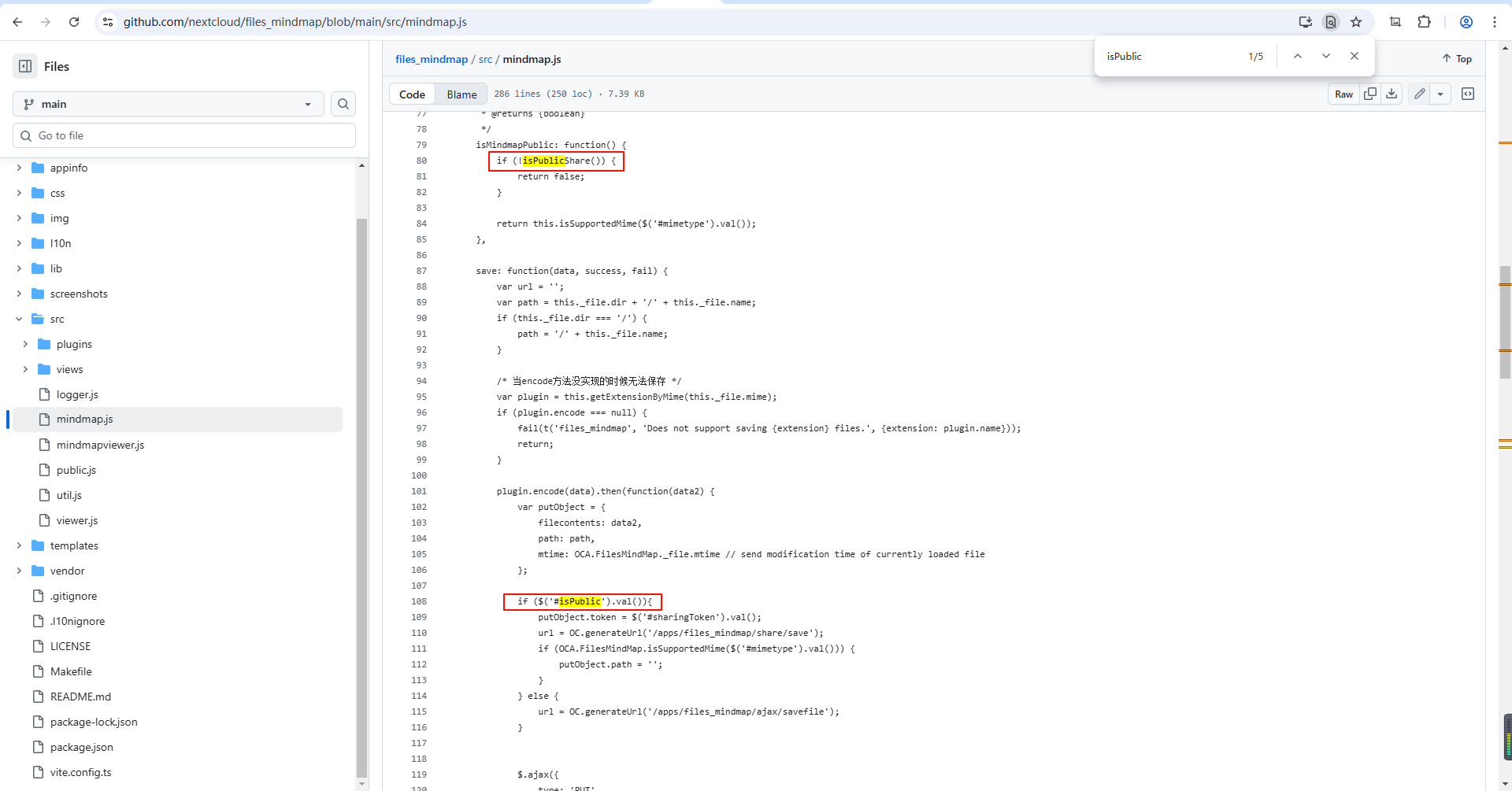Expand the vendor folder

coord(19,571)
